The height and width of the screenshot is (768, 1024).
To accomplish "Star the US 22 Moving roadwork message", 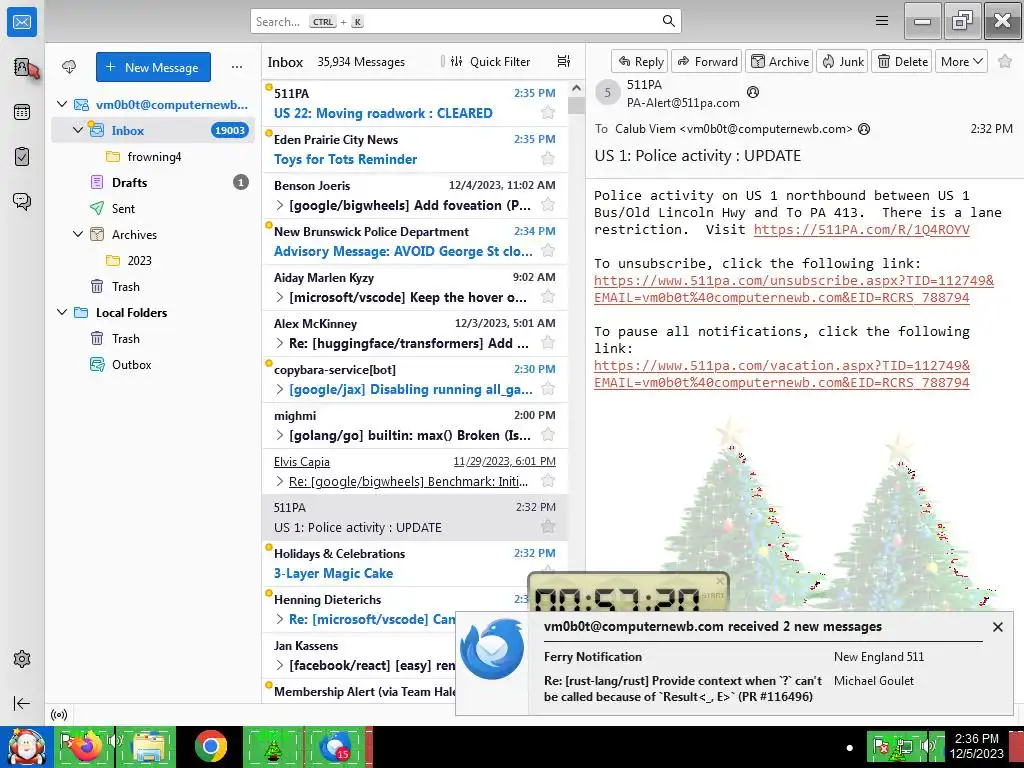I will (x=548, y=113).
